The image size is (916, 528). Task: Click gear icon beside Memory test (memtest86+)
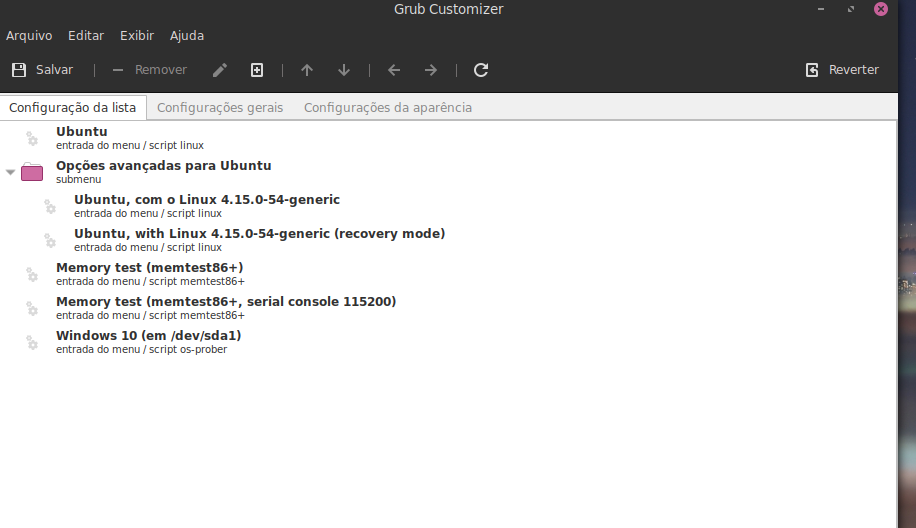coord(32,274)
